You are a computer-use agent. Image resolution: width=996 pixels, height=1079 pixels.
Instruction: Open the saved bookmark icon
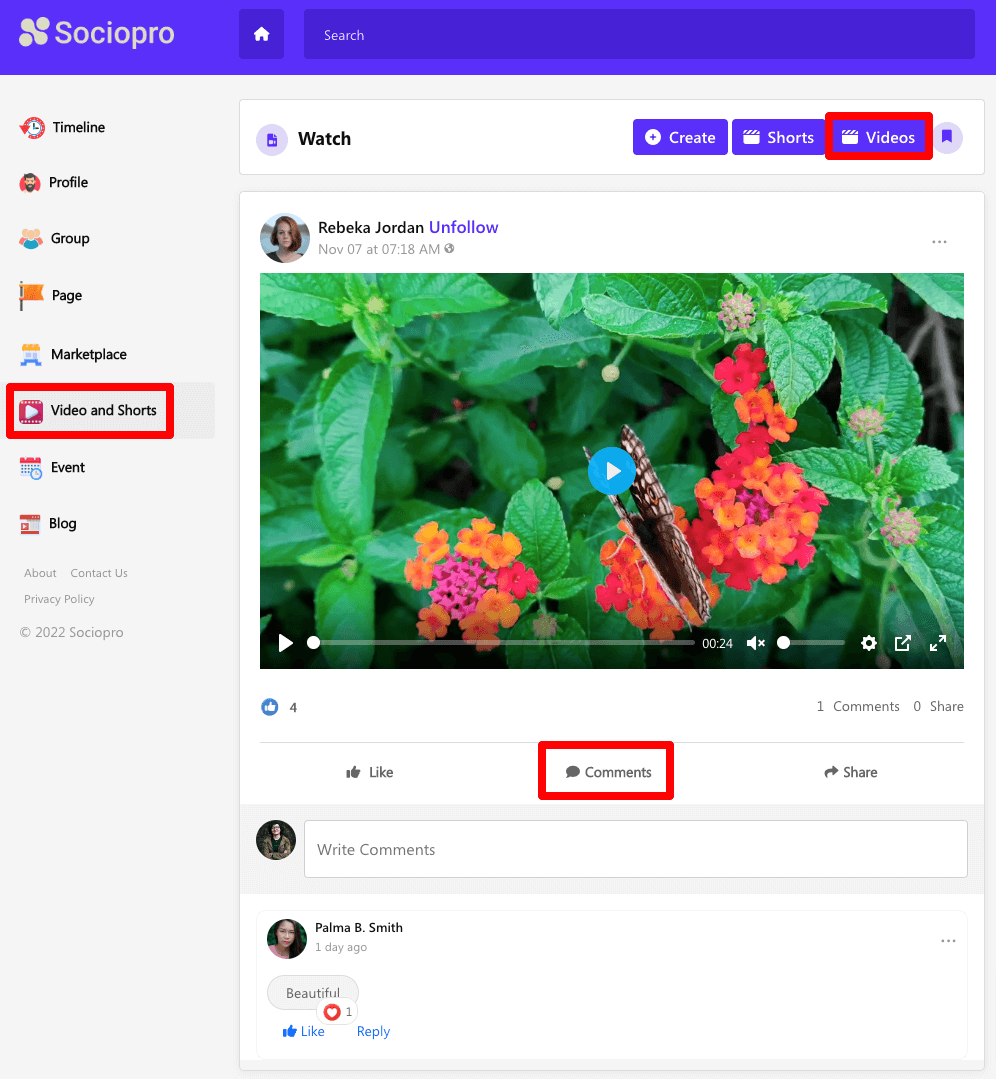947,138
